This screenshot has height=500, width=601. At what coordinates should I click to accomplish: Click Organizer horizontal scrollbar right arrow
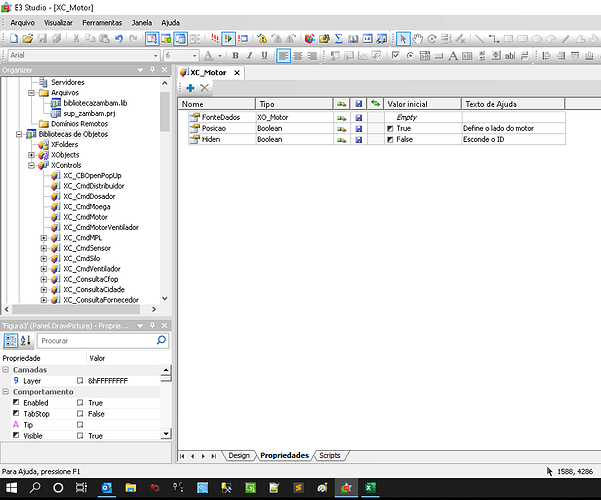pos(154,309)
